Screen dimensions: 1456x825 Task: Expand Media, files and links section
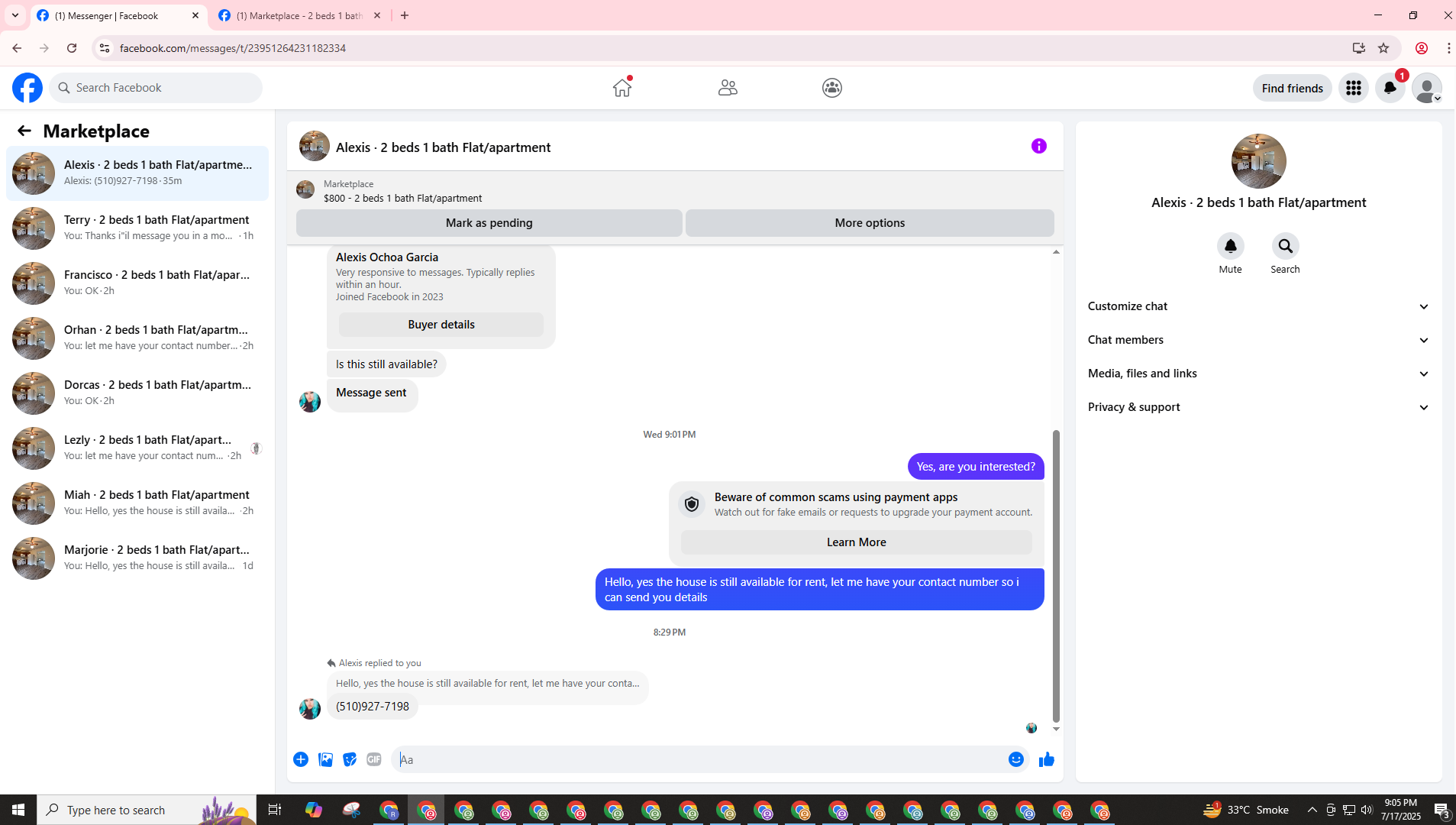[x=1259, y=374]
